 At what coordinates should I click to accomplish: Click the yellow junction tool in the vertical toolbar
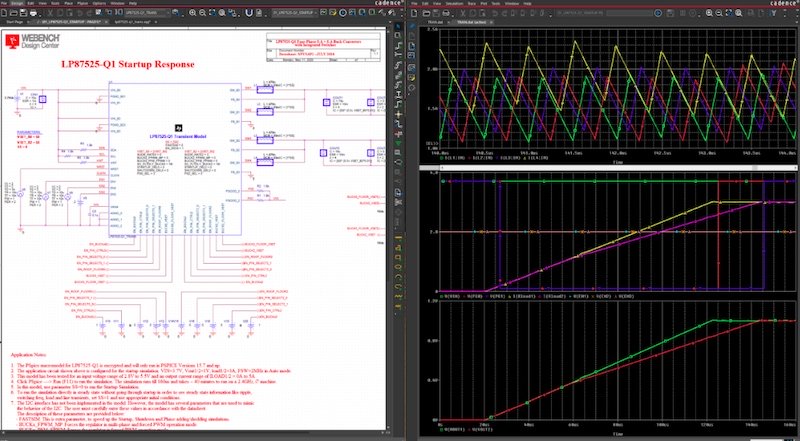coord(398,114)
